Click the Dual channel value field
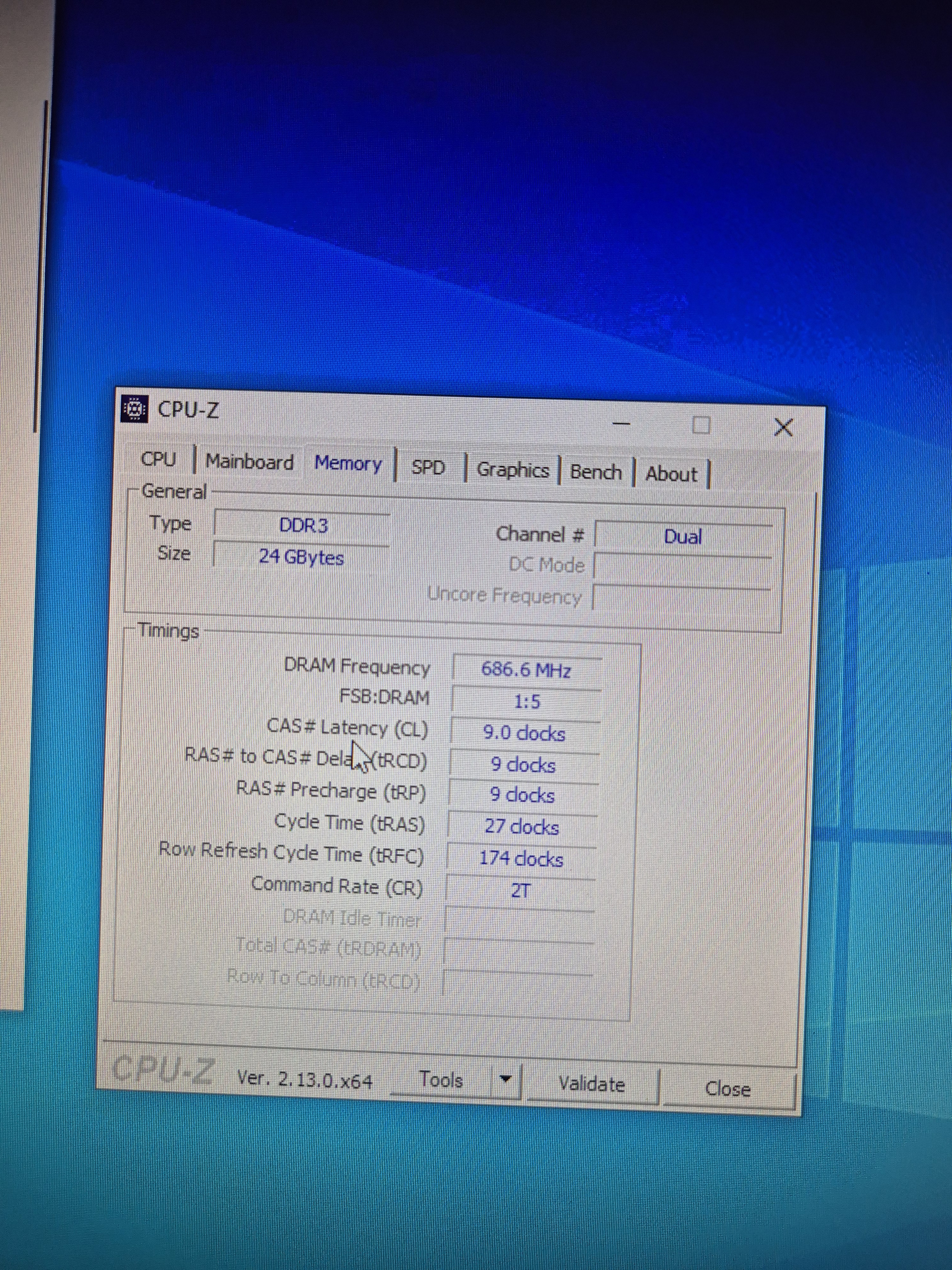 point(683,538)
